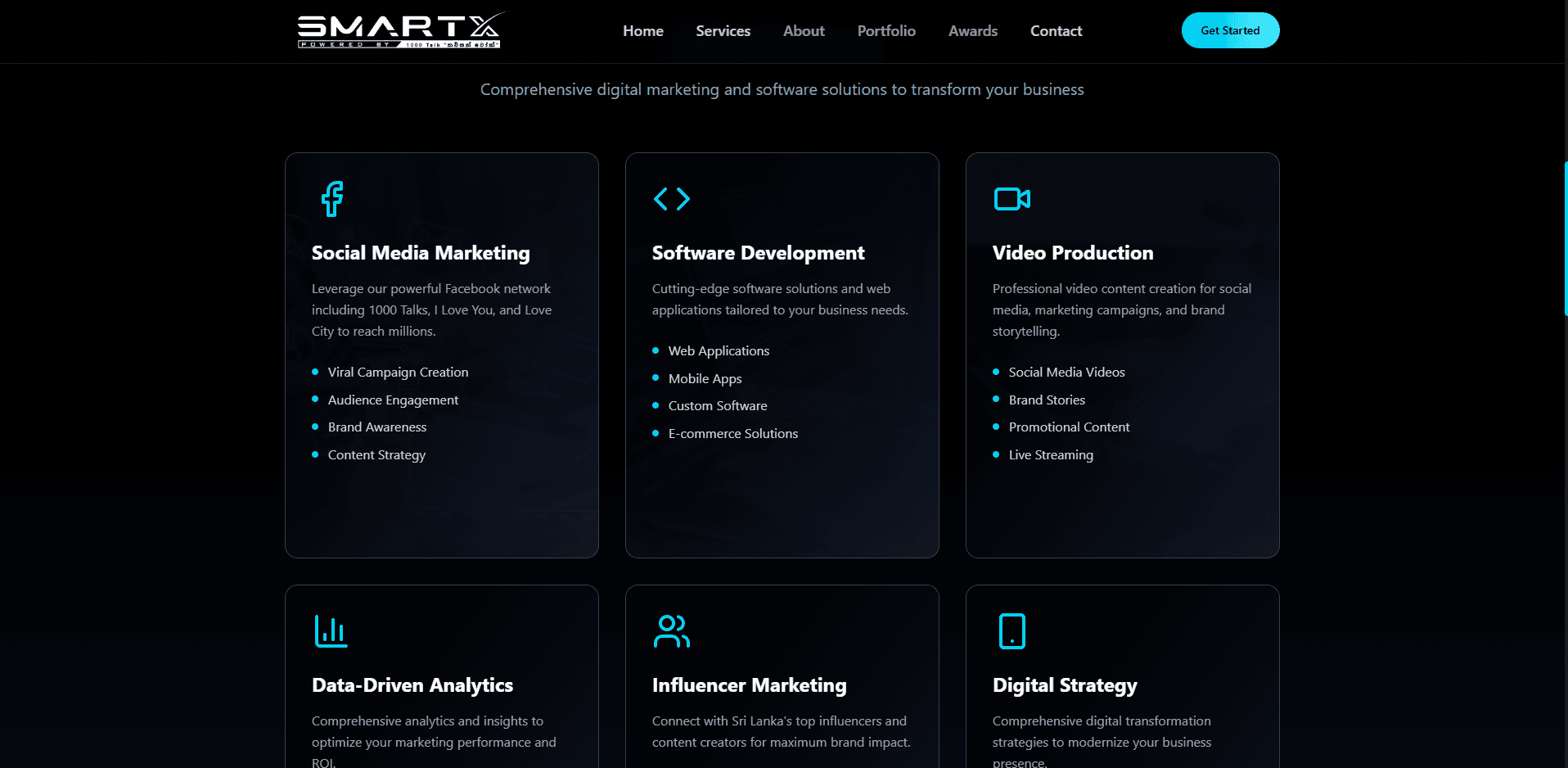Navigate to the Home menu item
1568x768 pixels.
coord(642,31)
